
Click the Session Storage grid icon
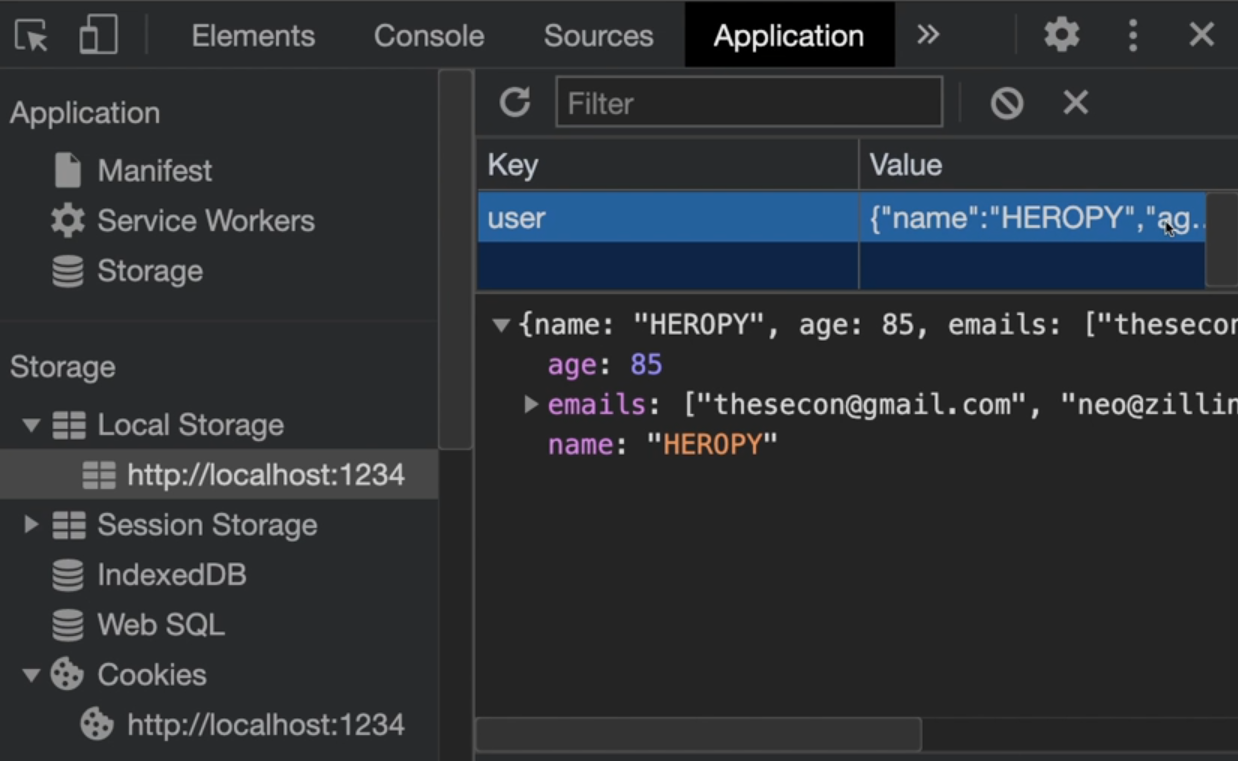(69, 525)
